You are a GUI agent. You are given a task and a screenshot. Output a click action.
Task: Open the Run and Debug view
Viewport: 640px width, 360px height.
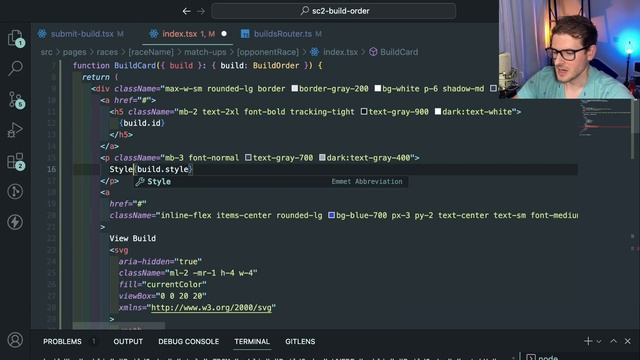(15, 130)
